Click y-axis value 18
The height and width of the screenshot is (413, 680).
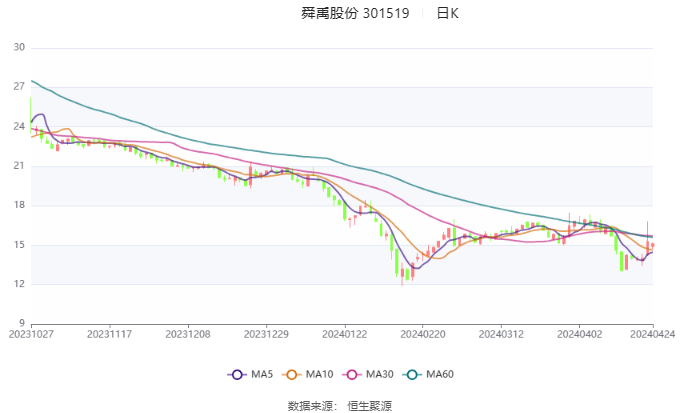point(19,205)
